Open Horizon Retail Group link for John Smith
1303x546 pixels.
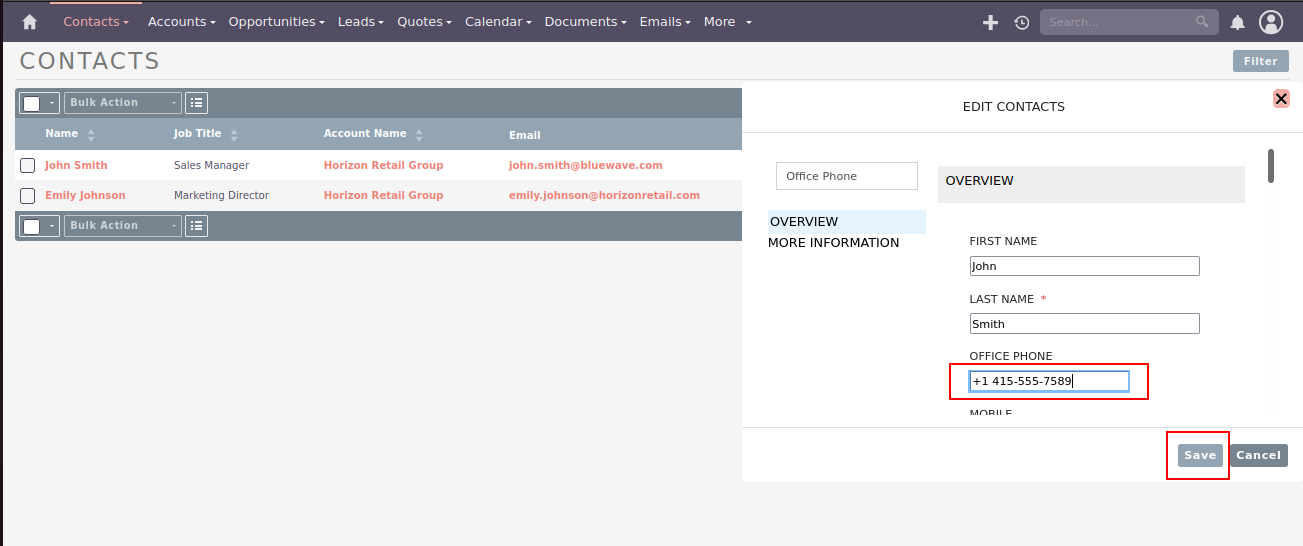383,165
